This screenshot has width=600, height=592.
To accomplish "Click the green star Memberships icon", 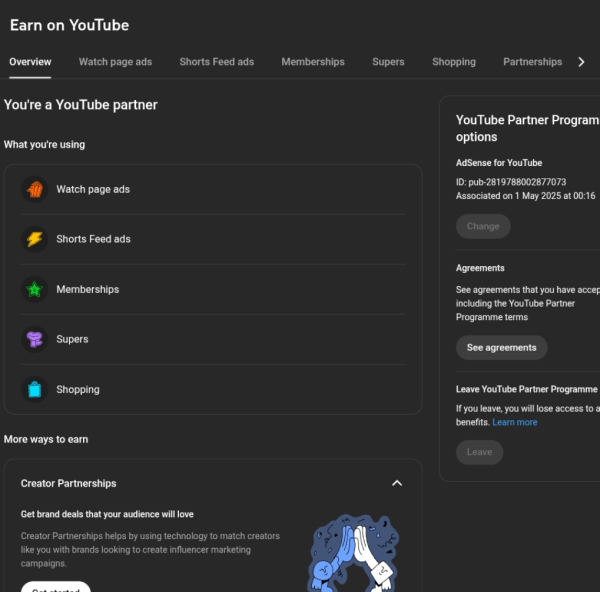I will pyautogui.click(x=34, y=289).
